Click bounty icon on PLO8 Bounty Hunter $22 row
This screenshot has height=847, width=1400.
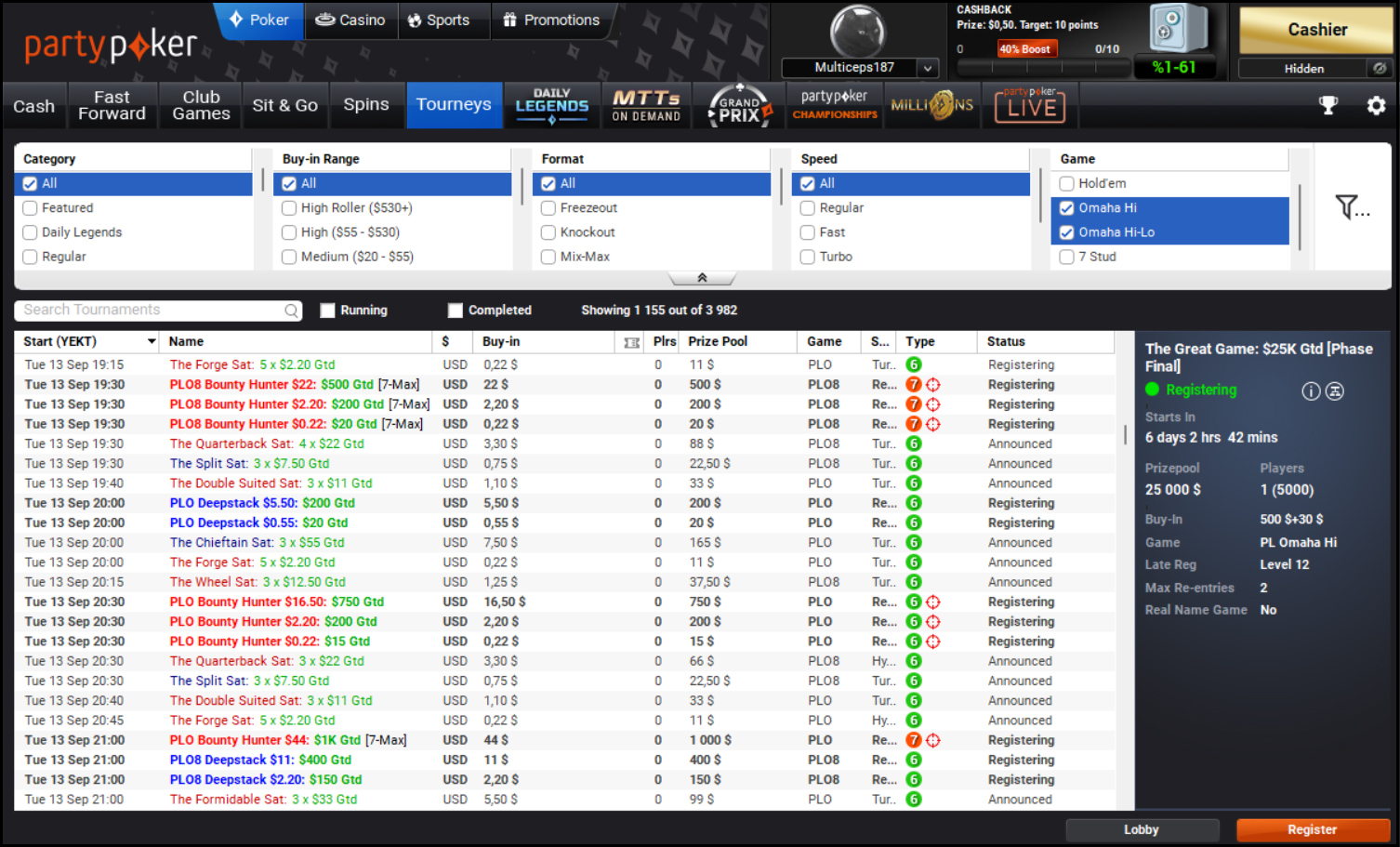click(x=933, y=385)
